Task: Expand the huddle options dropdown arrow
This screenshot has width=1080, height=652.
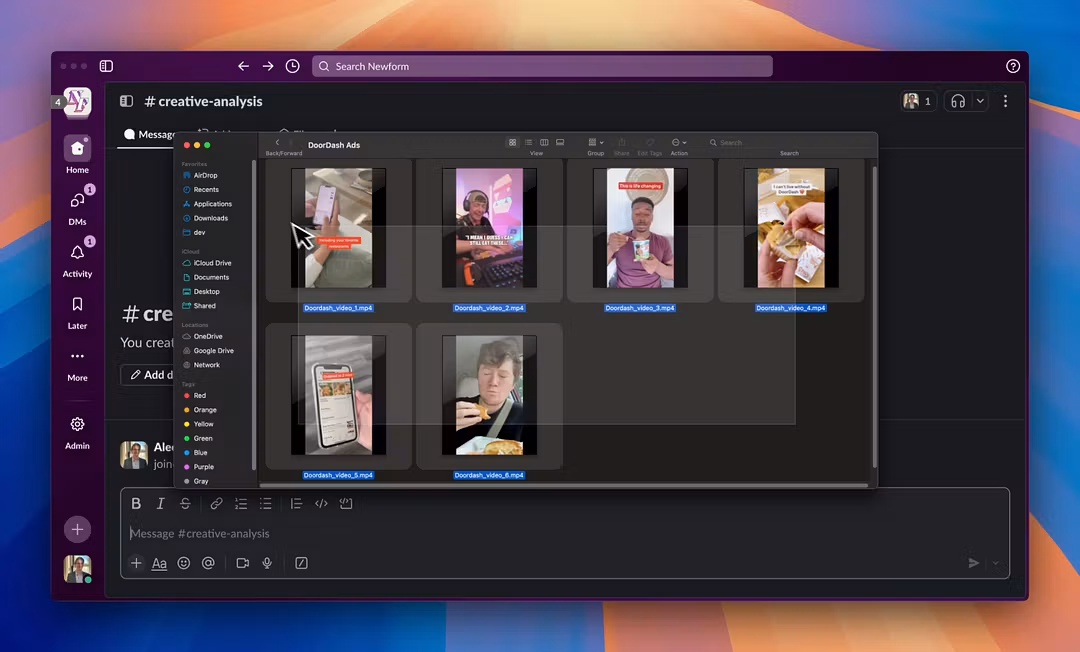Action: [981, 101]
